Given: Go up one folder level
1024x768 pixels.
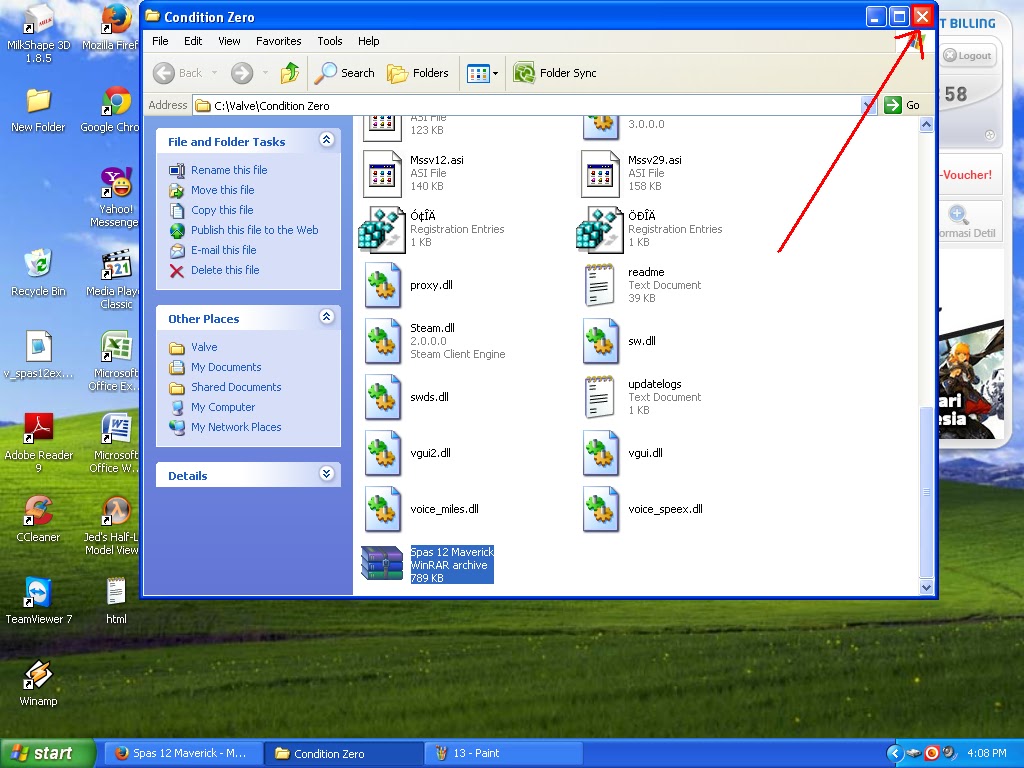Looking at the screenshot, I should tap(290, 73).
